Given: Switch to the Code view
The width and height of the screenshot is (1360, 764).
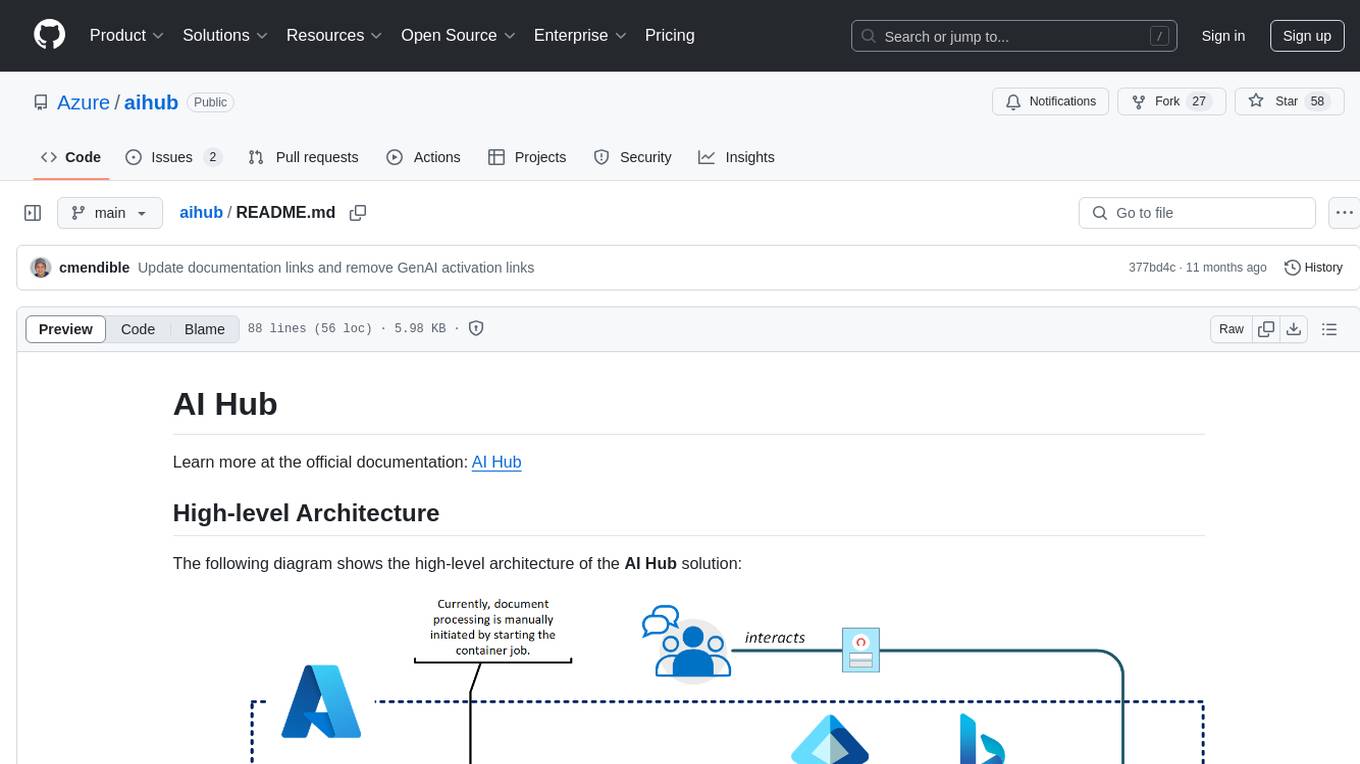Looking at the screenshot, I should click(x=138, y=329).
